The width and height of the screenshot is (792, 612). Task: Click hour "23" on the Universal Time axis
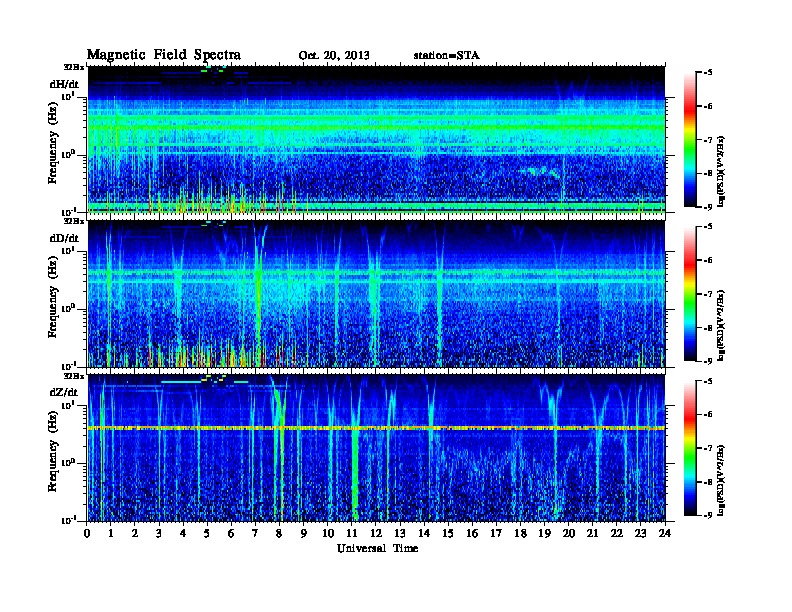point(640,533)
